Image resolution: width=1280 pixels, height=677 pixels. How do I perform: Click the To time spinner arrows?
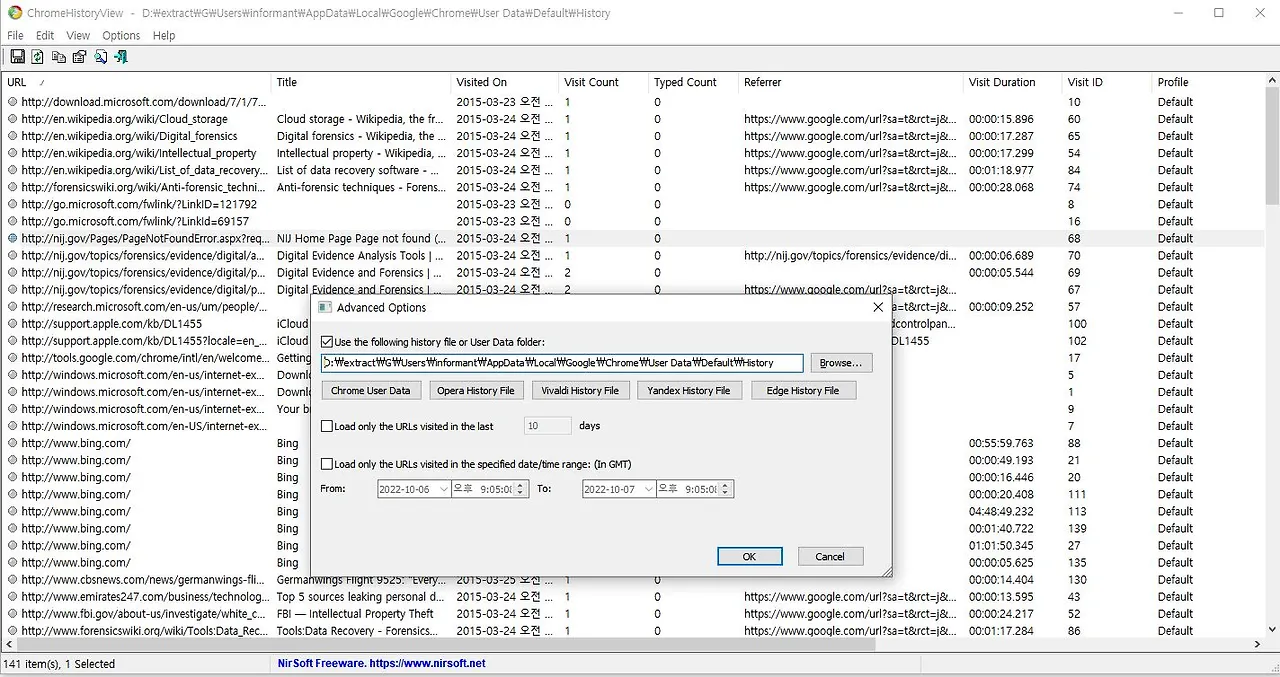[x=727, y=489]
